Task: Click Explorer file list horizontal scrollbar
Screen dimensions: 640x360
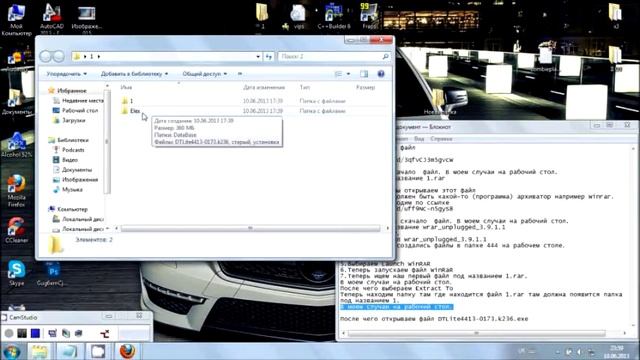Action: pos(251,229)
